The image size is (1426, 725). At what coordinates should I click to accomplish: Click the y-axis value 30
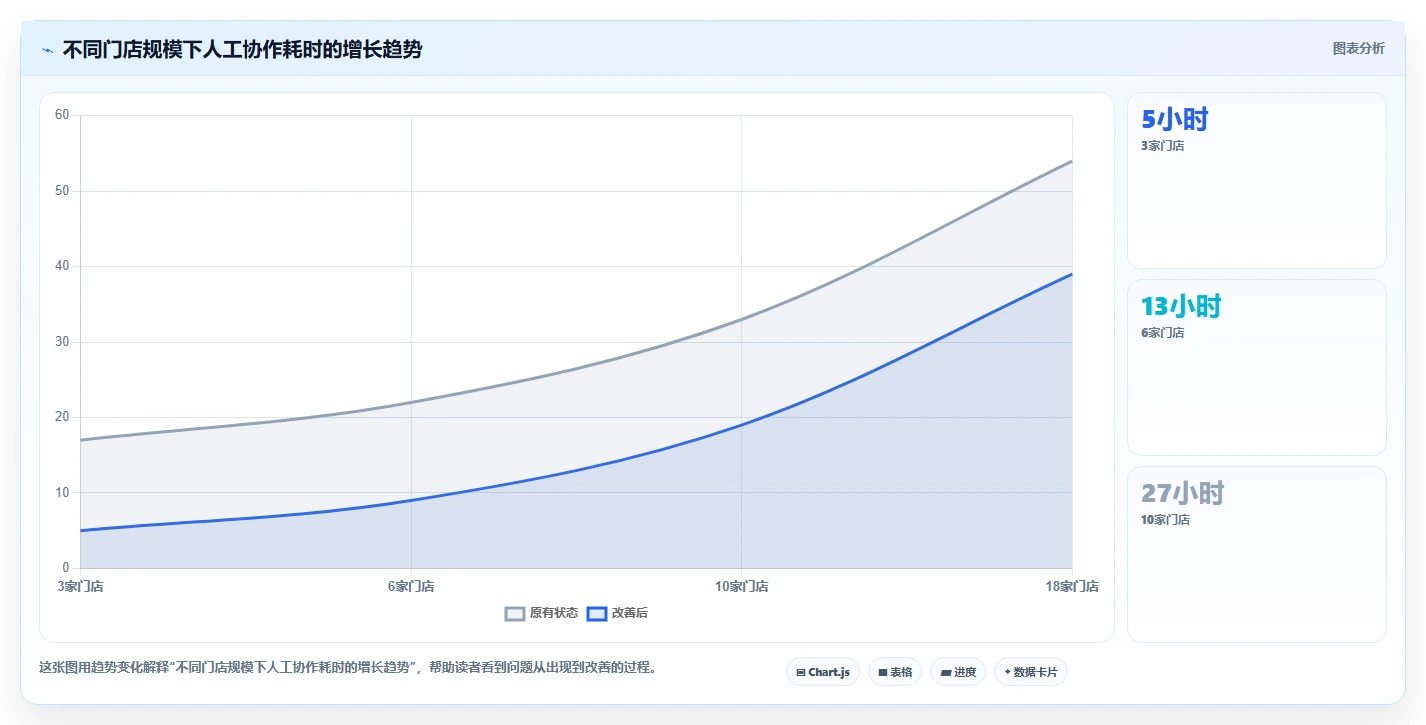click(x=62, y=342)
